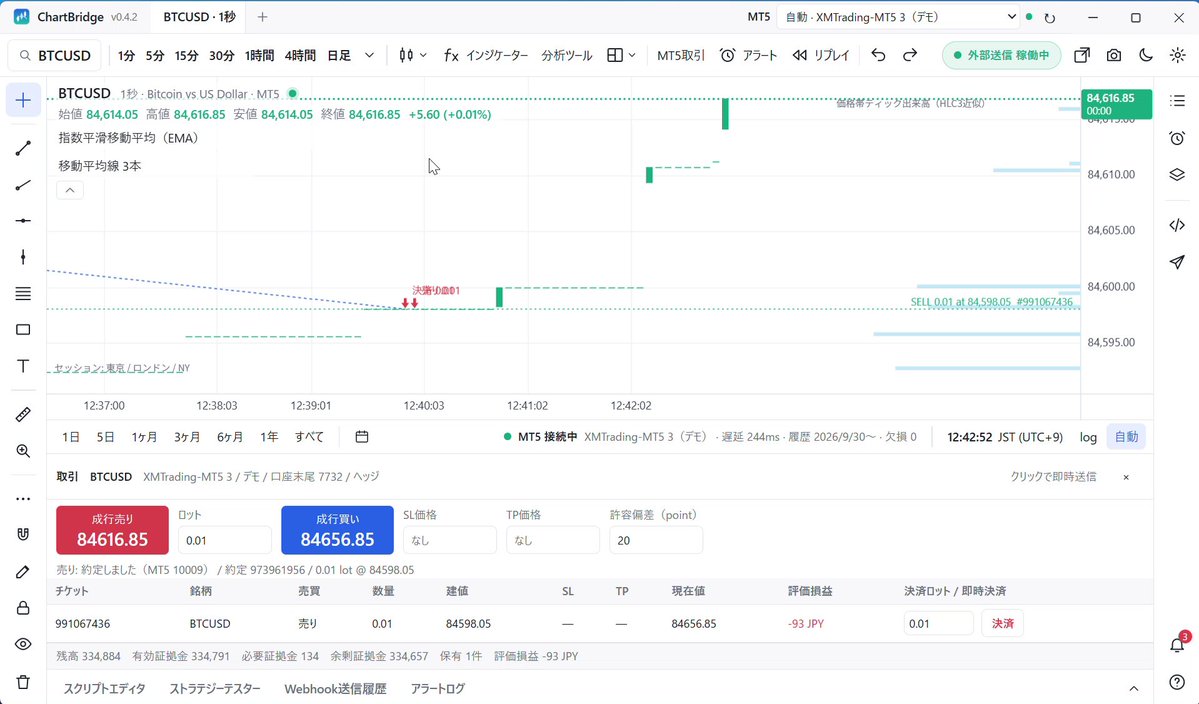
Task: Open notifications bell with badge
Action: pos(1178,644)
